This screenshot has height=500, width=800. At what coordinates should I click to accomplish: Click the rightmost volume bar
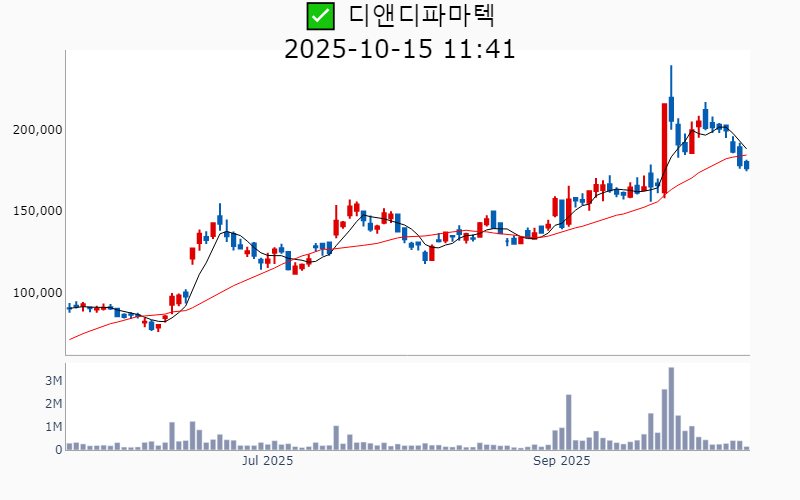pyautogui.click(x=746, y=448)
